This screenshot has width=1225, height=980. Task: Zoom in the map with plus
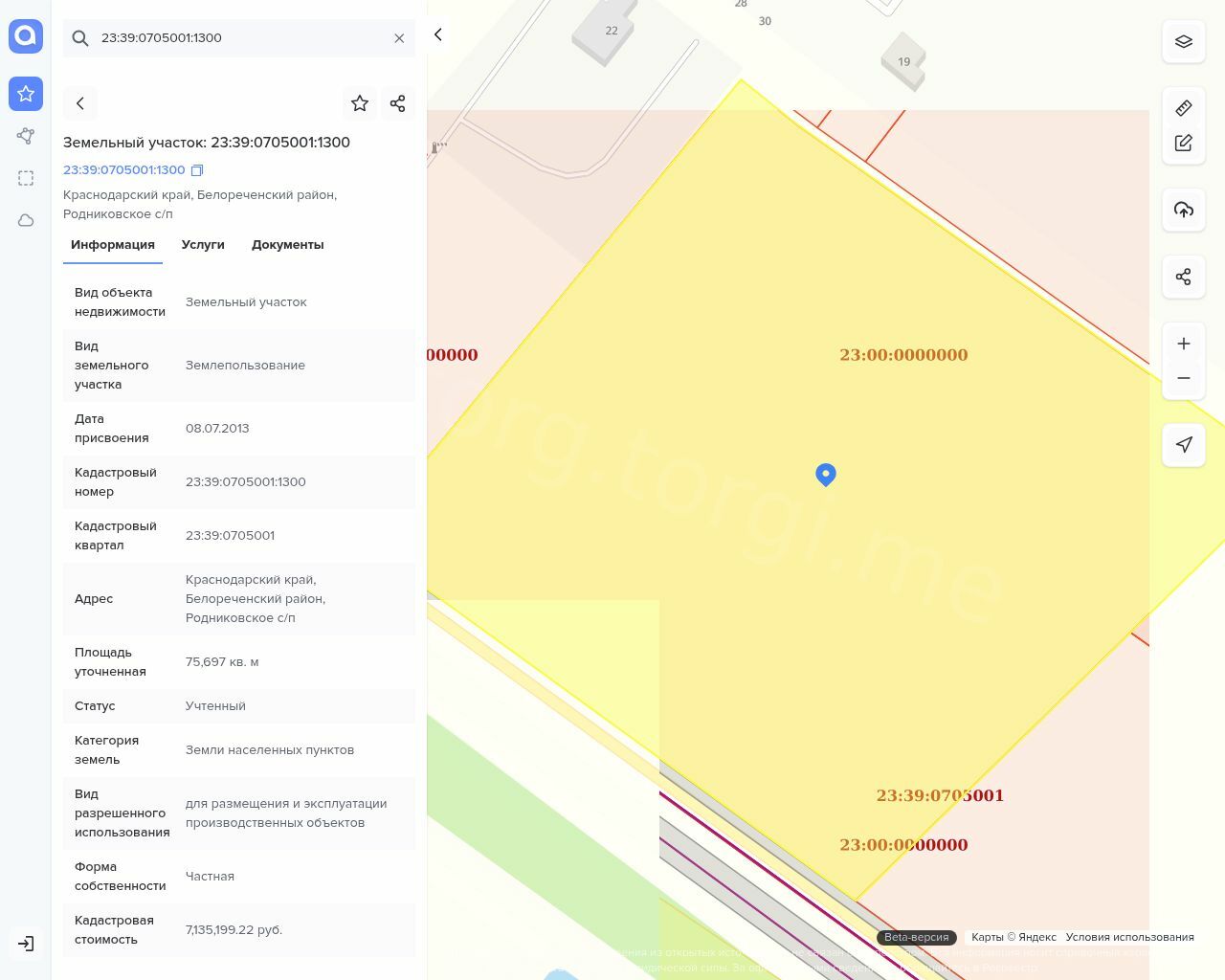1183,344
